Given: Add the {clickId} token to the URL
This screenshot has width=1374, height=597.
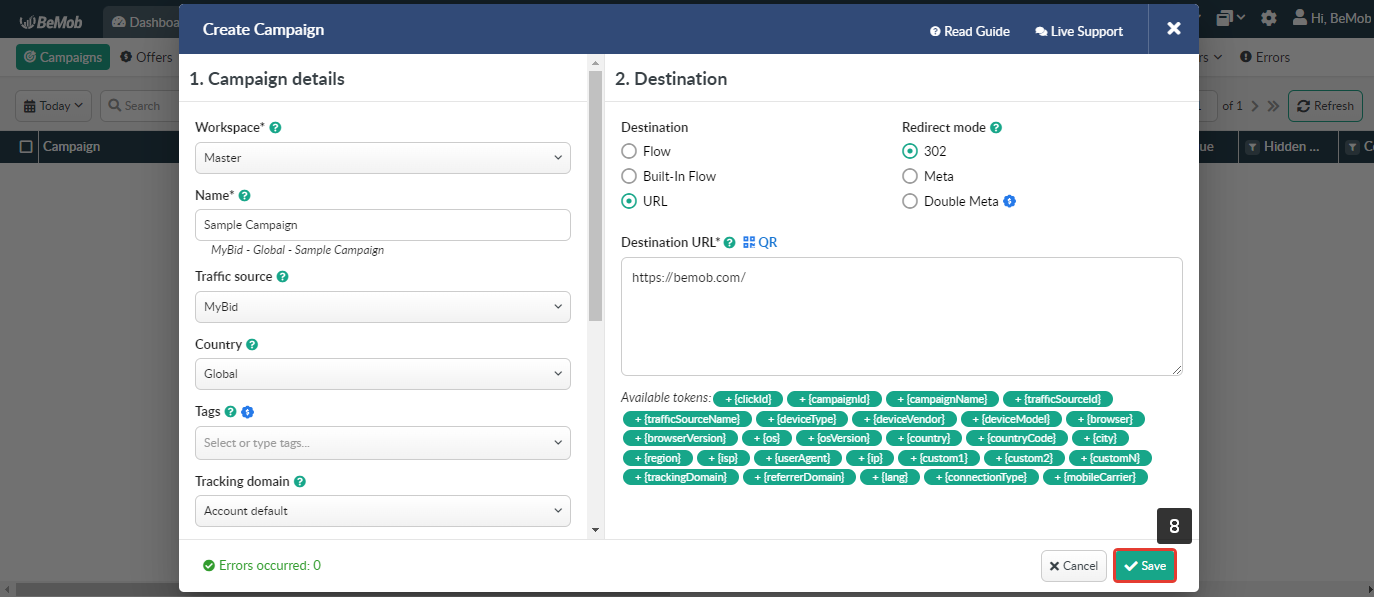Looking at the screenshot, I should click(747, 398).
